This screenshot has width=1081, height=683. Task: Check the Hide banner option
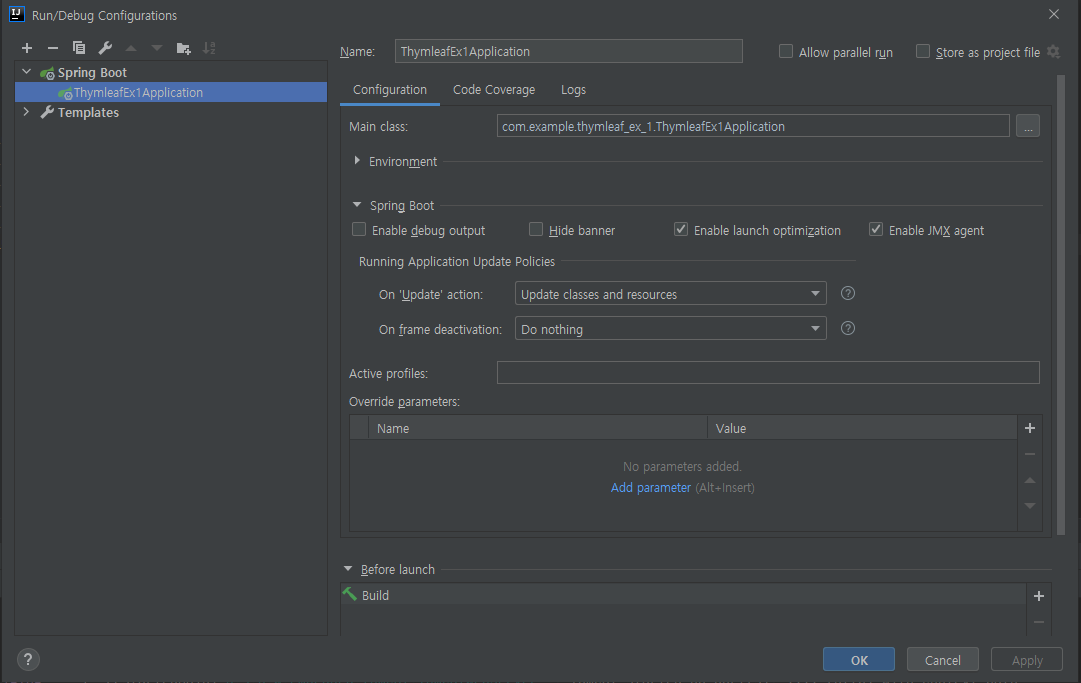(536, 230)
